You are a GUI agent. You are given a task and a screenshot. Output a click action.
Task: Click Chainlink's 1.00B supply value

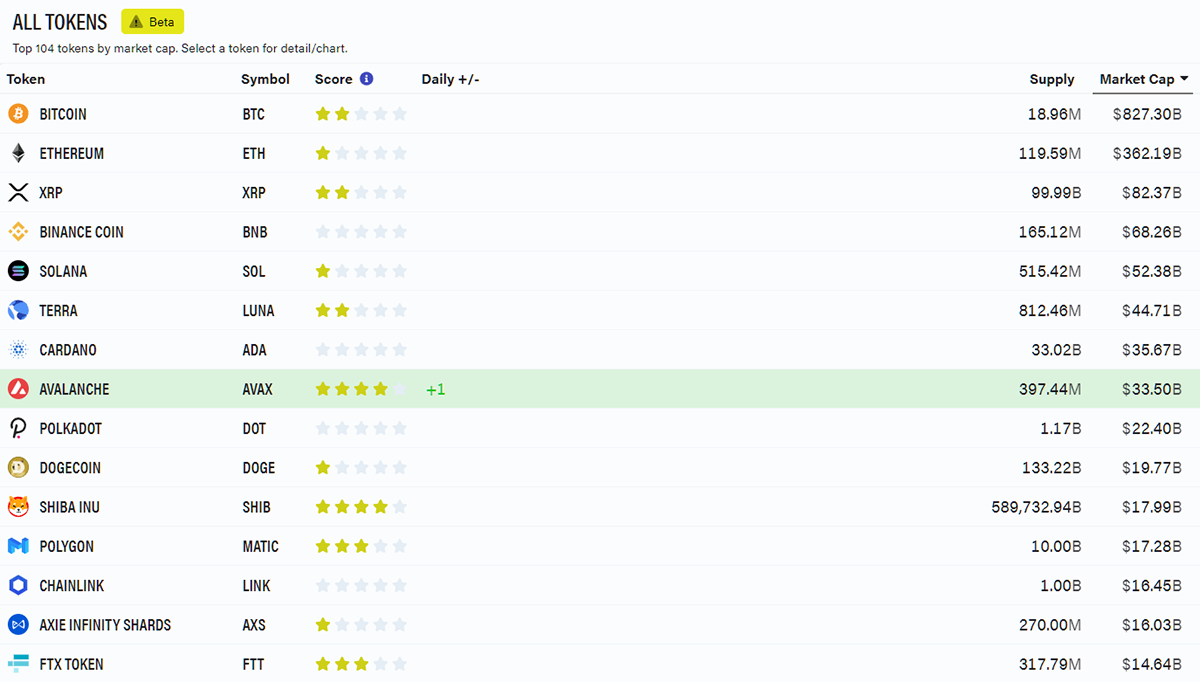pos(1061,586)
